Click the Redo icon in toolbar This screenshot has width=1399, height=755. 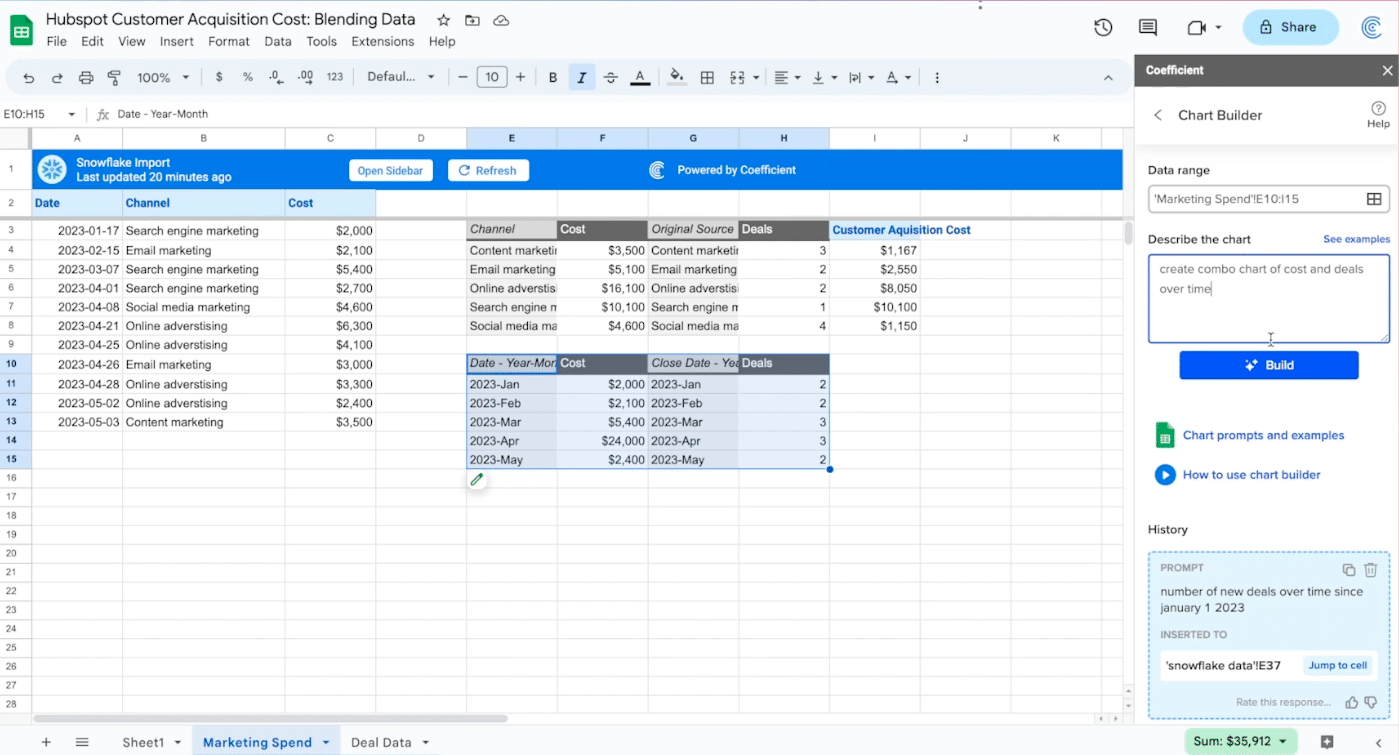[57, 77]
